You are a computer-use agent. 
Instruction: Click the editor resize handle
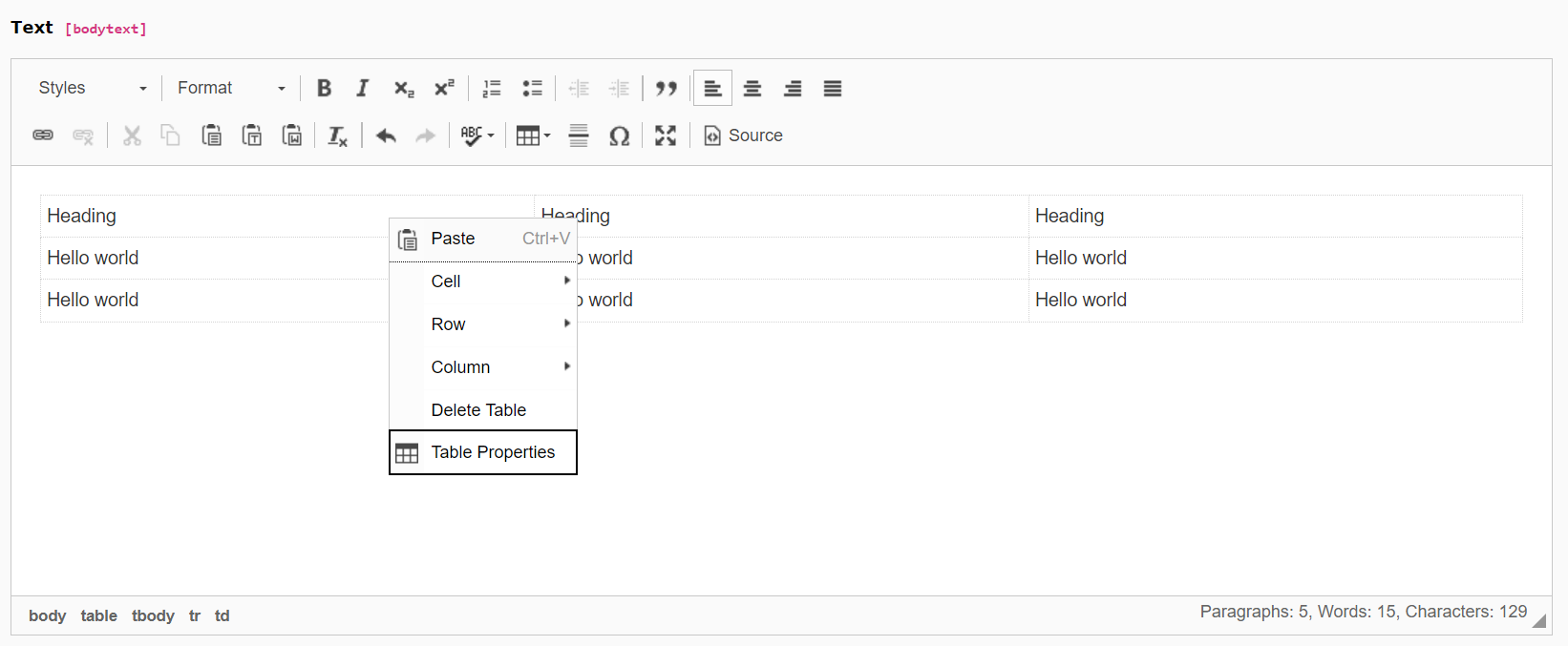[1539, 621]
